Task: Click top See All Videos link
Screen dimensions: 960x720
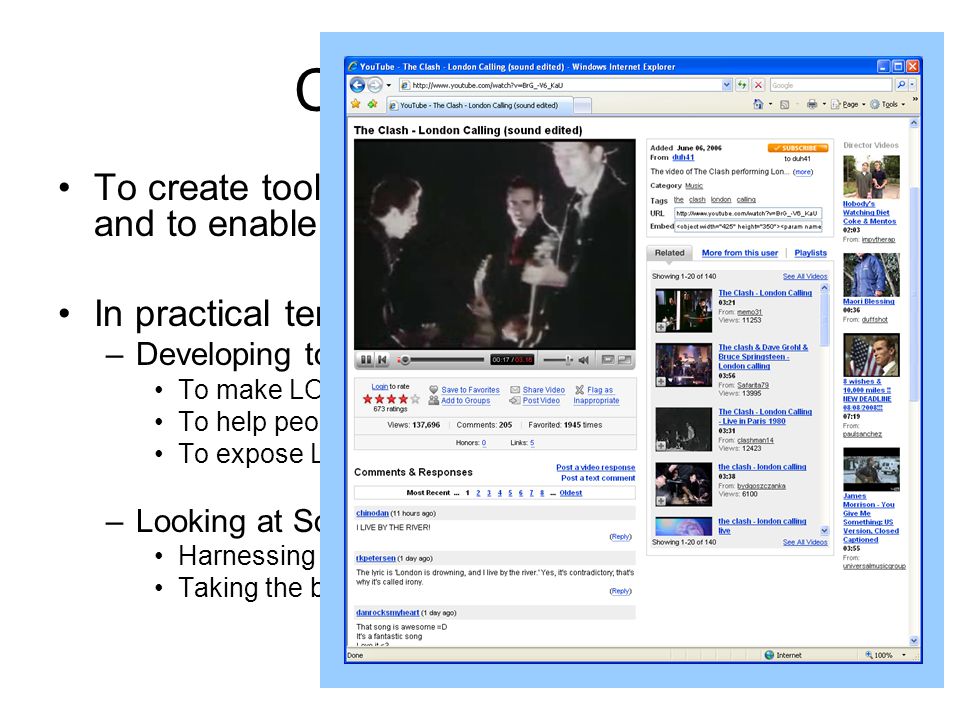Action: 804,277
